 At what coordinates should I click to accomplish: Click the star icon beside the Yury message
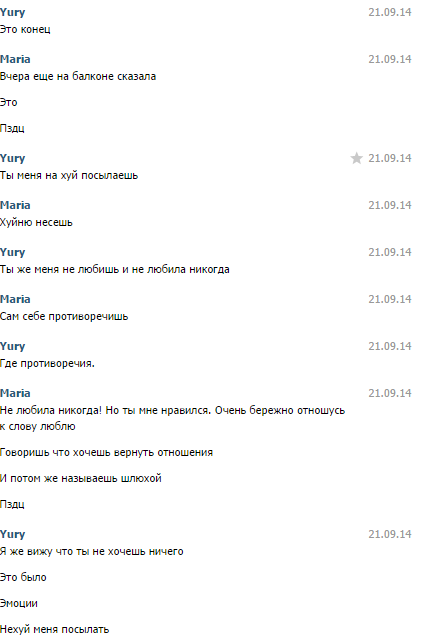pyautogui.click(x=356, y=158)
